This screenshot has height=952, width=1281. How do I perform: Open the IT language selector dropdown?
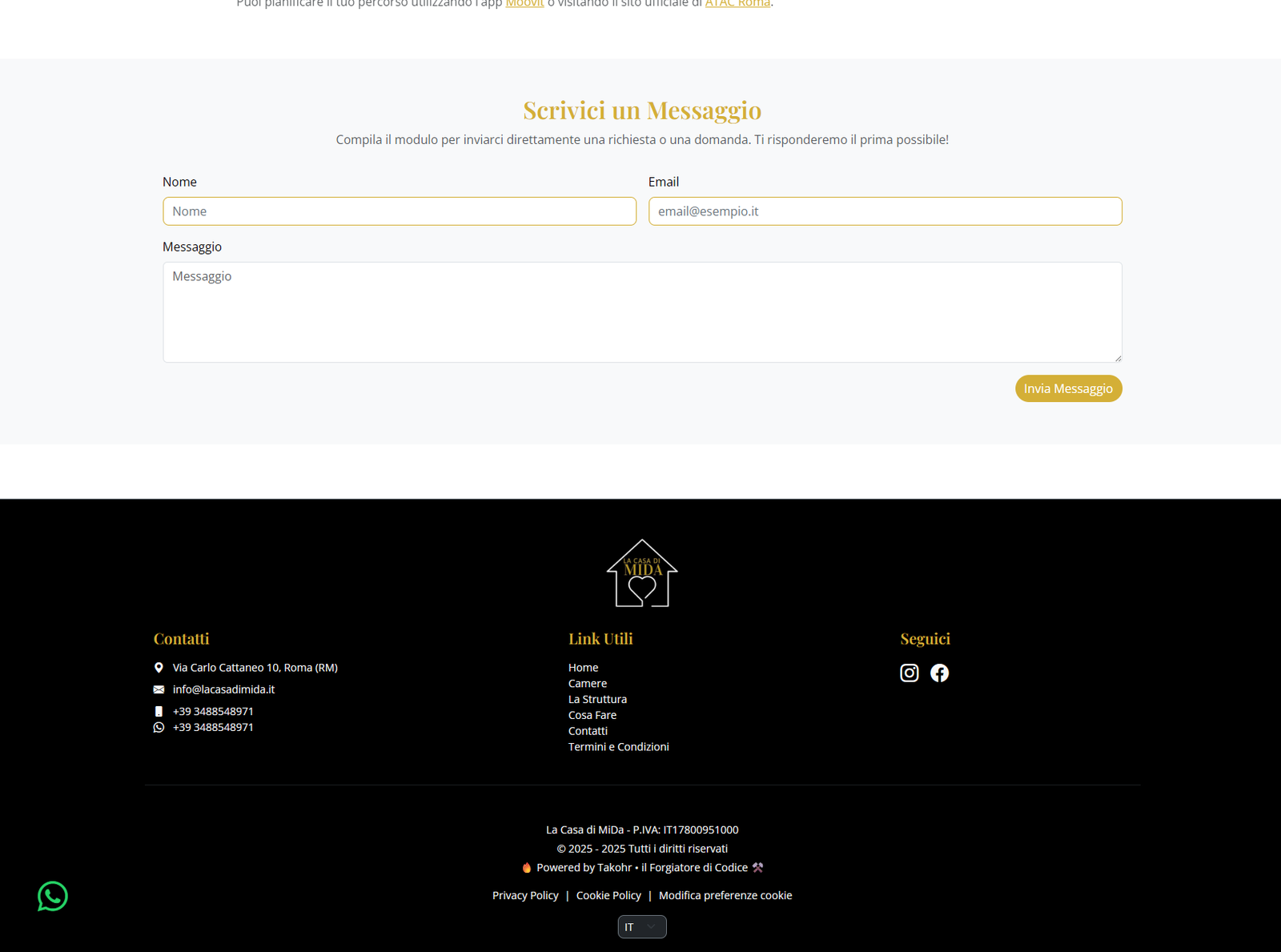point(641,926)
